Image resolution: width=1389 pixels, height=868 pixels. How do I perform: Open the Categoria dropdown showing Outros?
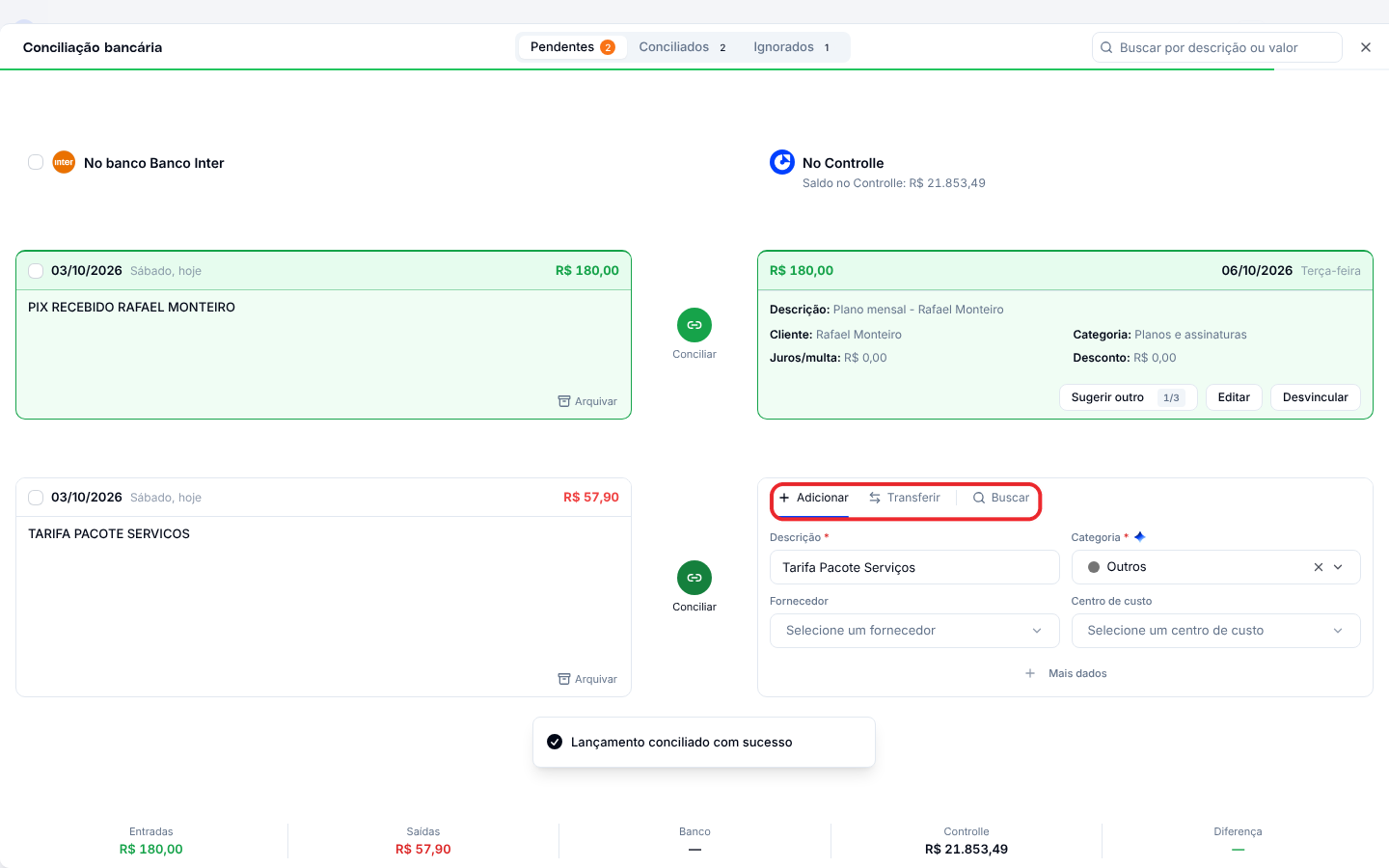1215,567
